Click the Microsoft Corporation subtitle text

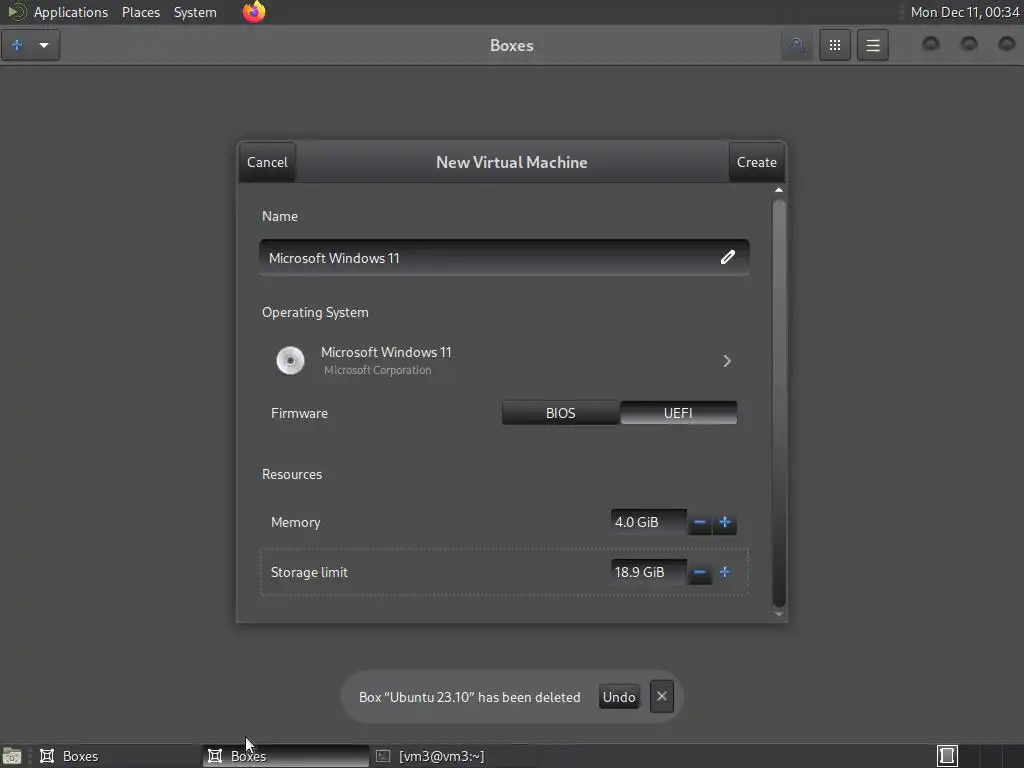coord(377,370)
